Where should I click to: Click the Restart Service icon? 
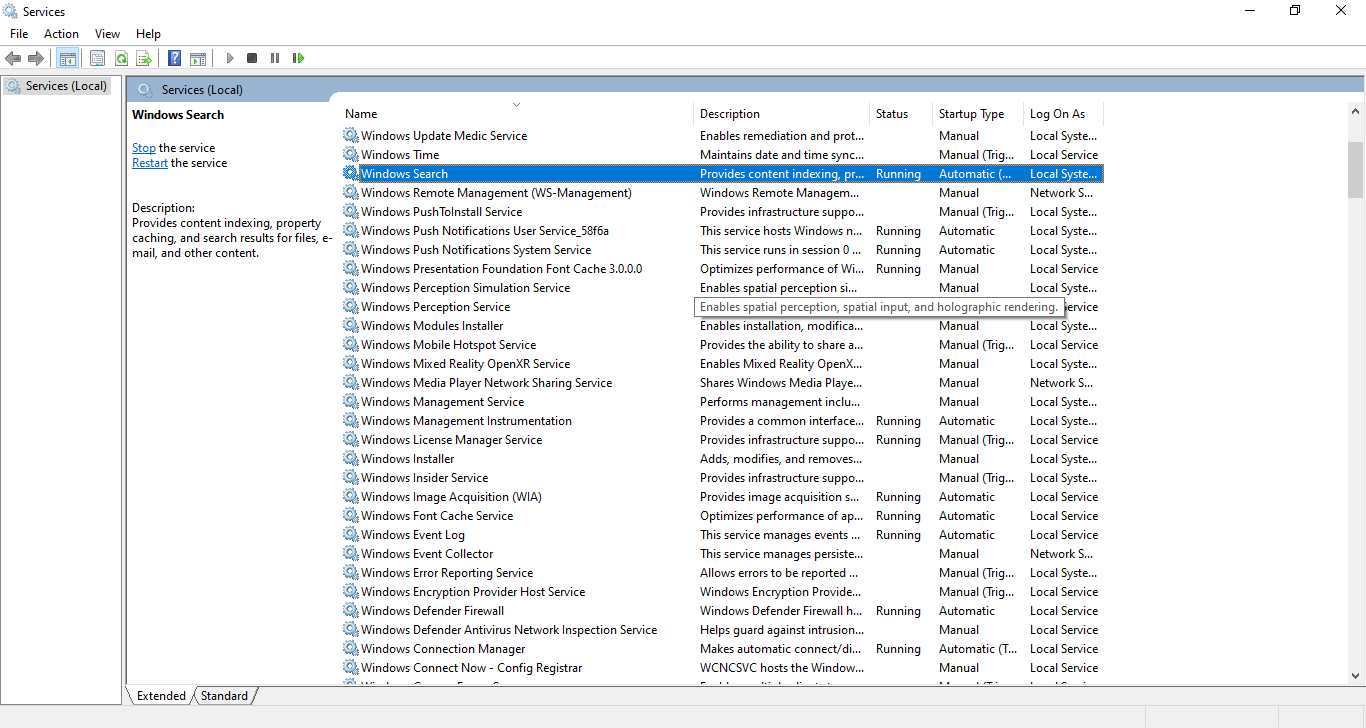point(298,58)
